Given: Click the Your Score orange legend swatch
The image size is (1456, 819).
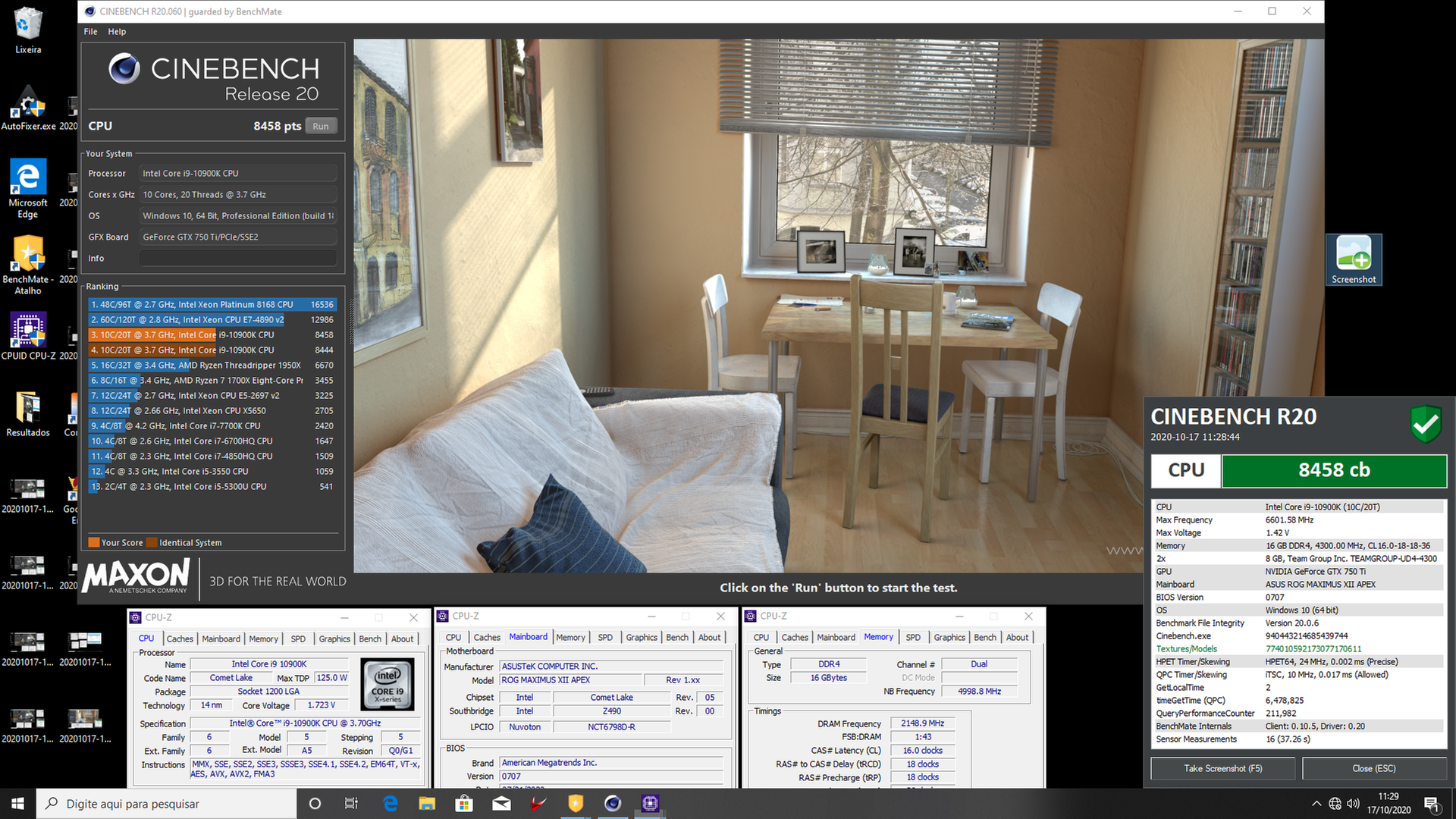Looking at the screenshot, I should click(94, 542).
